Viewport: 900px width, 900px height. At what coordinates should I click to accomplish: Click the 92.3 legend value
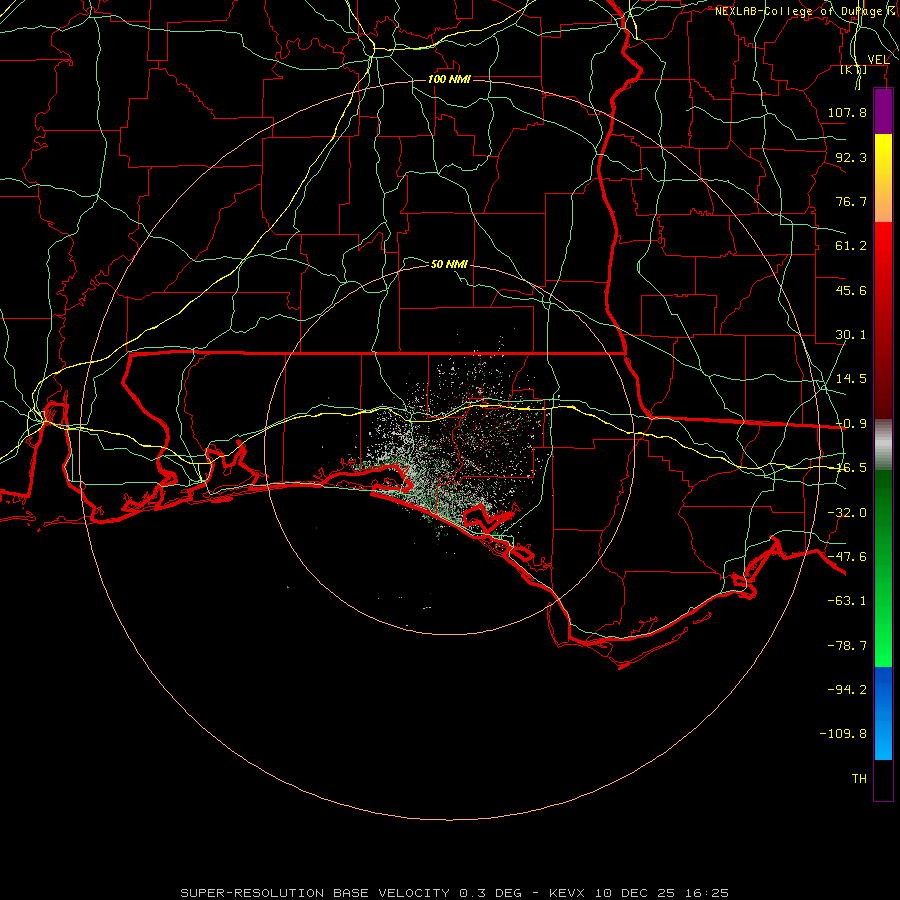point(851,157)
